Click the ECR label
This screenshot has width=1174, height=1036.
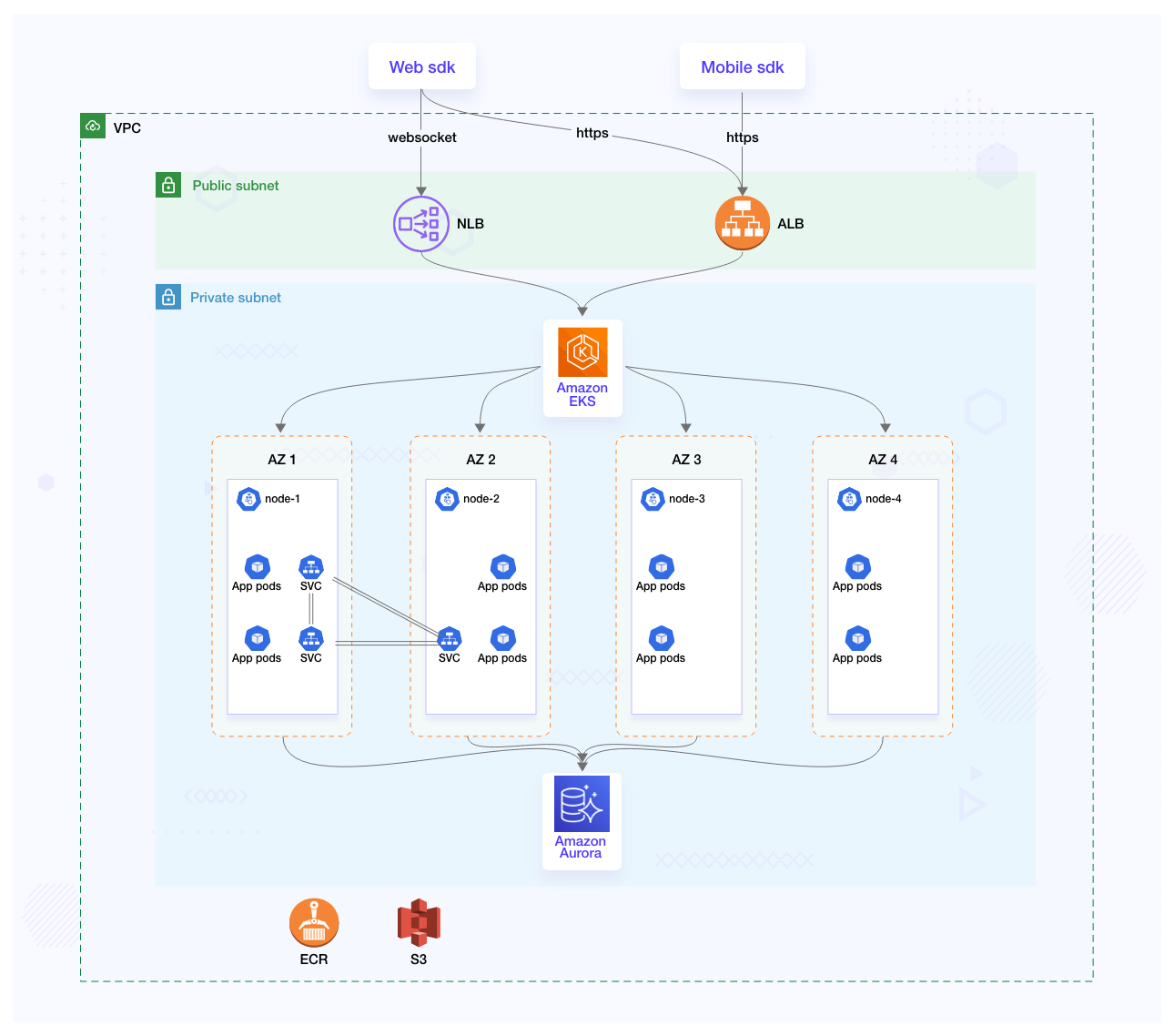tap(314, 960)
